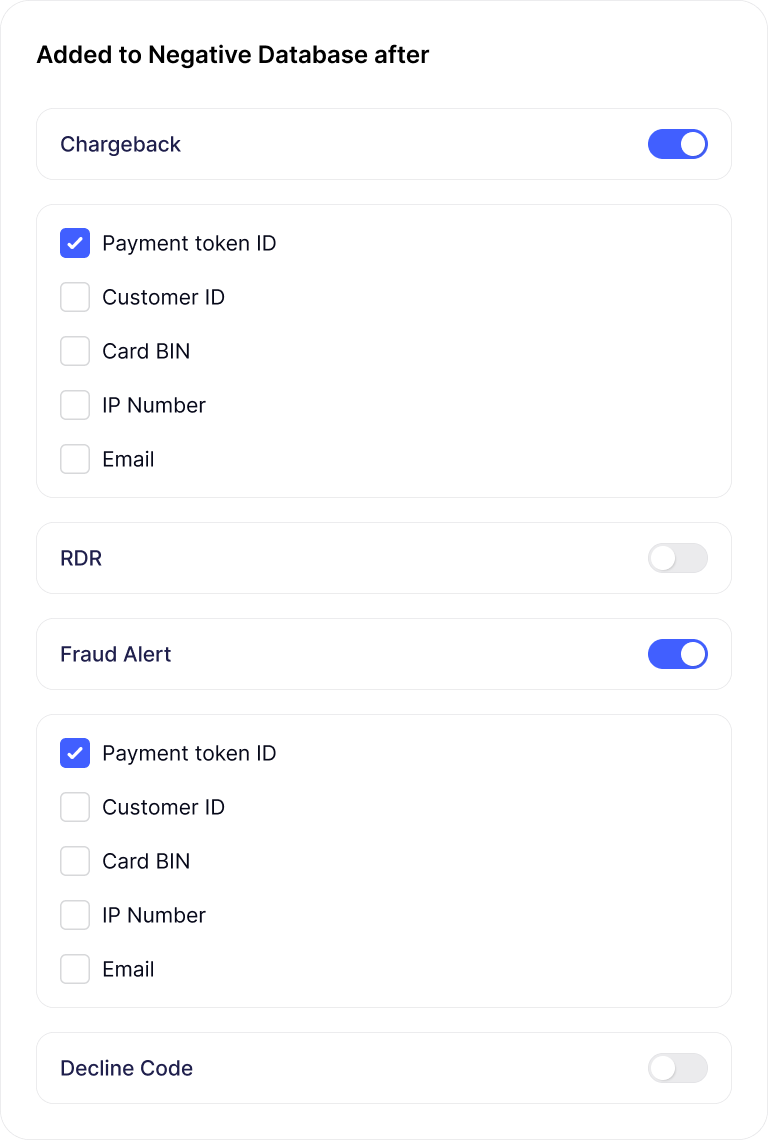Image resolution: width=768 pixels, height=1140 pixels.
Task: Uncheck Payment token ID under Chargeback
Action: tap(75, 243)
